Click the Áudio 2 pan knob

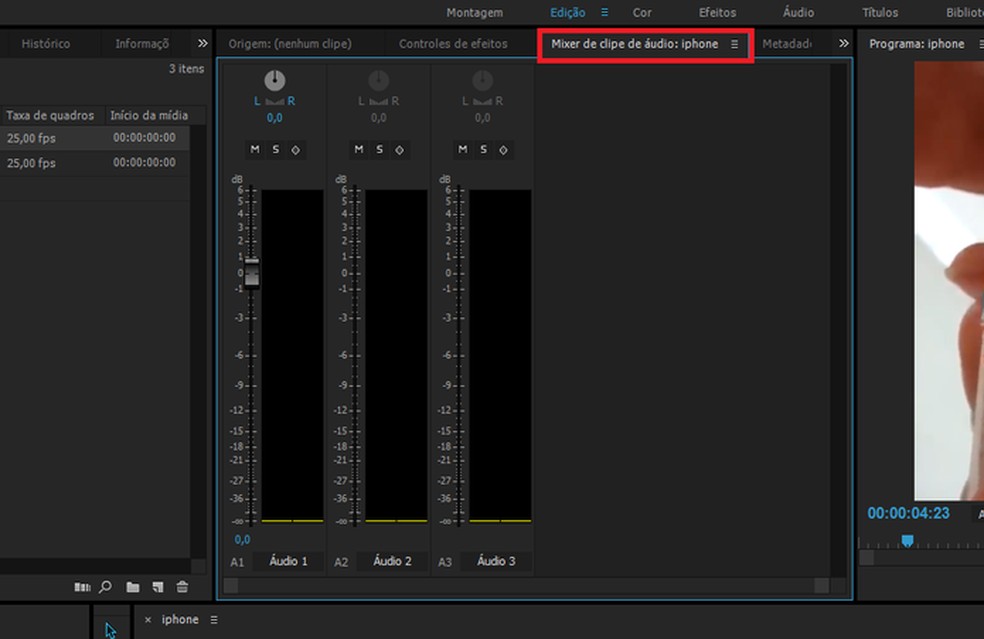(x=378, y=80)
